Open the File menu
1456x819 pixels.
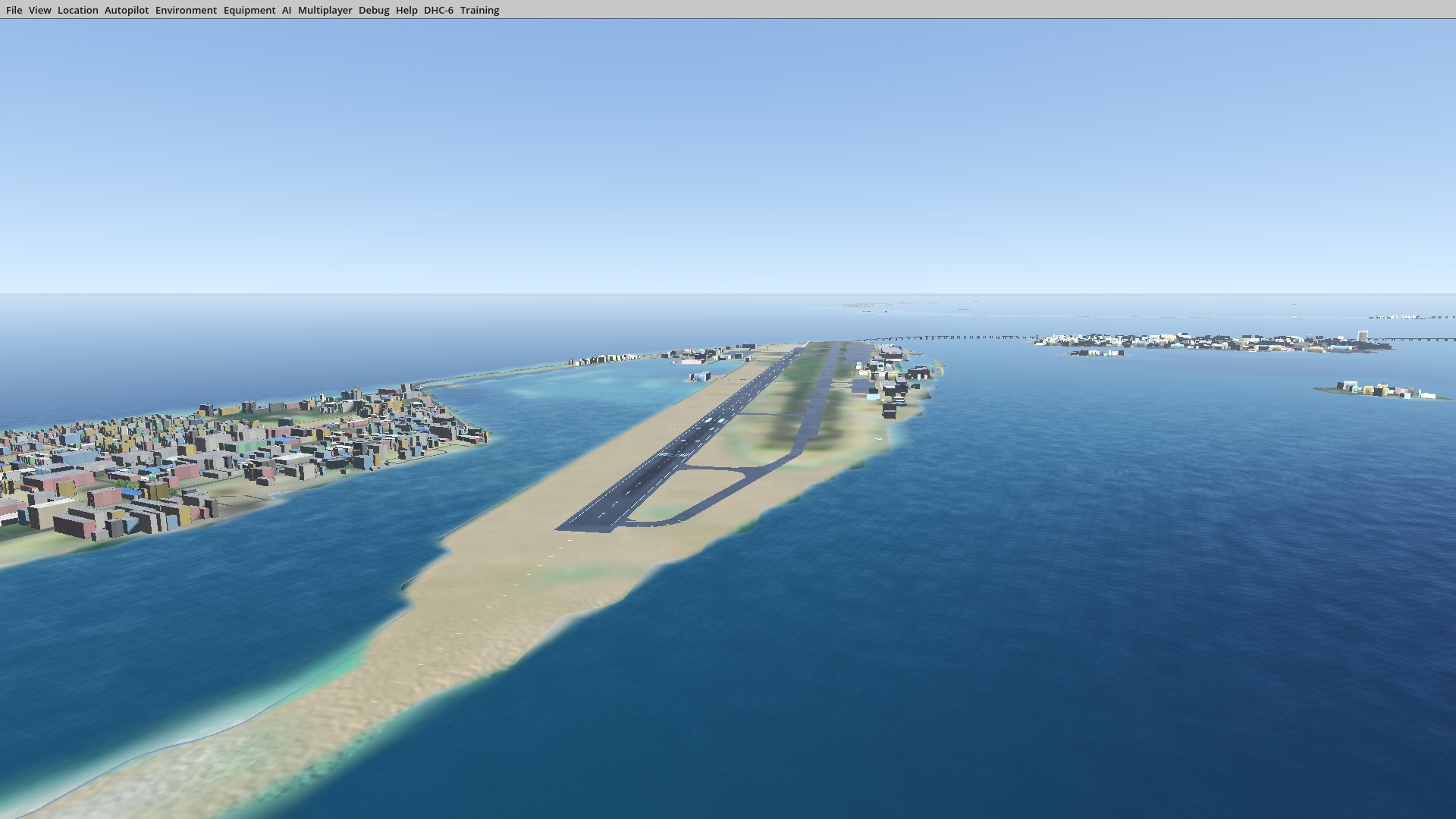pyautogui.click(x=14, y=10)
